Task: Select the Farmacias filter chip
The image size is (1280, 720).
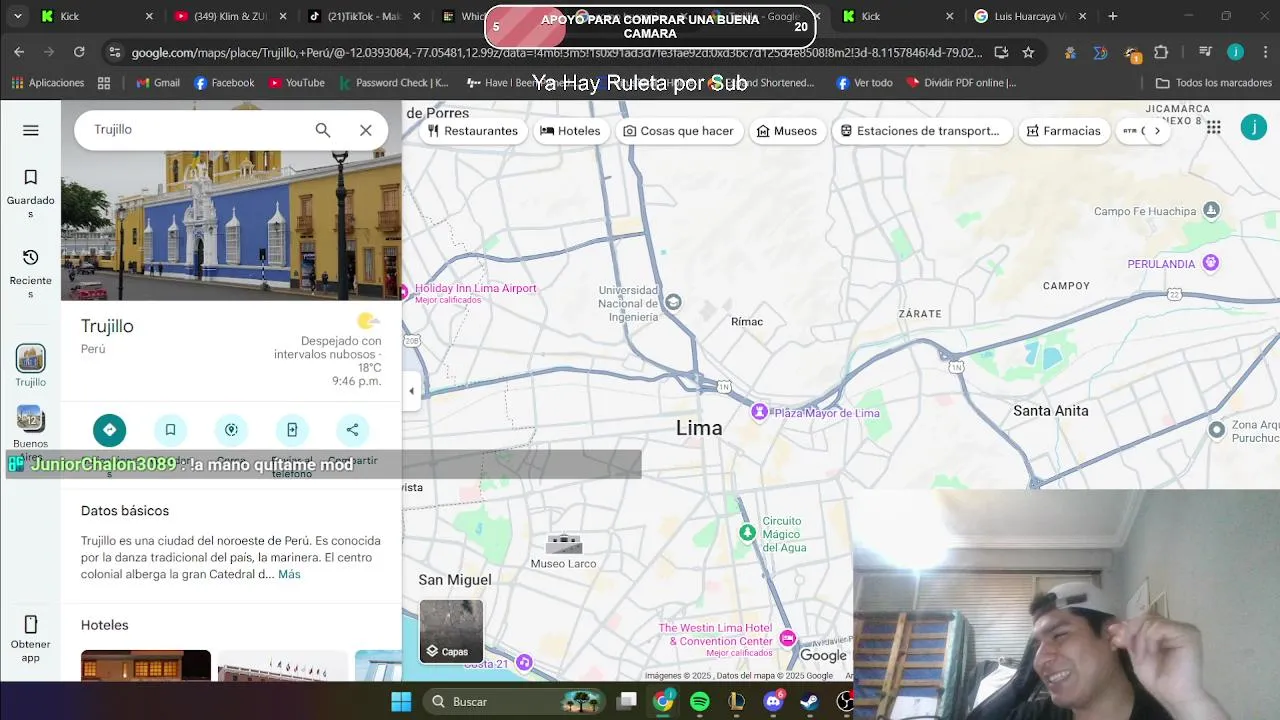Action: pyautogui.click(x=1063, y=131)
